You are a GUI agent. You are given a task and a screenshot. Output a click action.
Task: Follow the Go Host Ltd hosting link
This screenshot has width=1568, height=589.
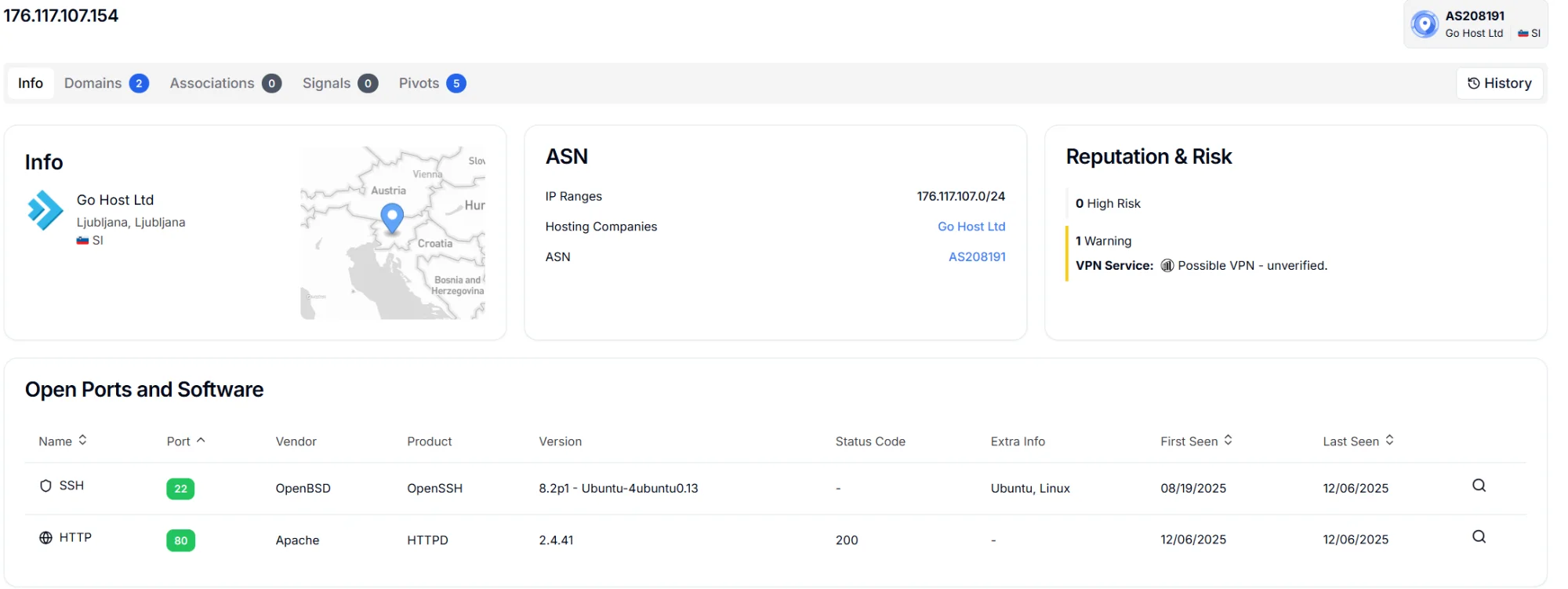click(971, 227)
